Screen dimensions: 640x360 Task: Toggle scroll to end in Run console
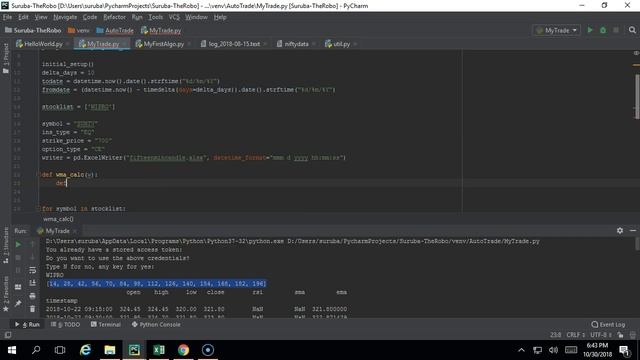pos(33,283)
